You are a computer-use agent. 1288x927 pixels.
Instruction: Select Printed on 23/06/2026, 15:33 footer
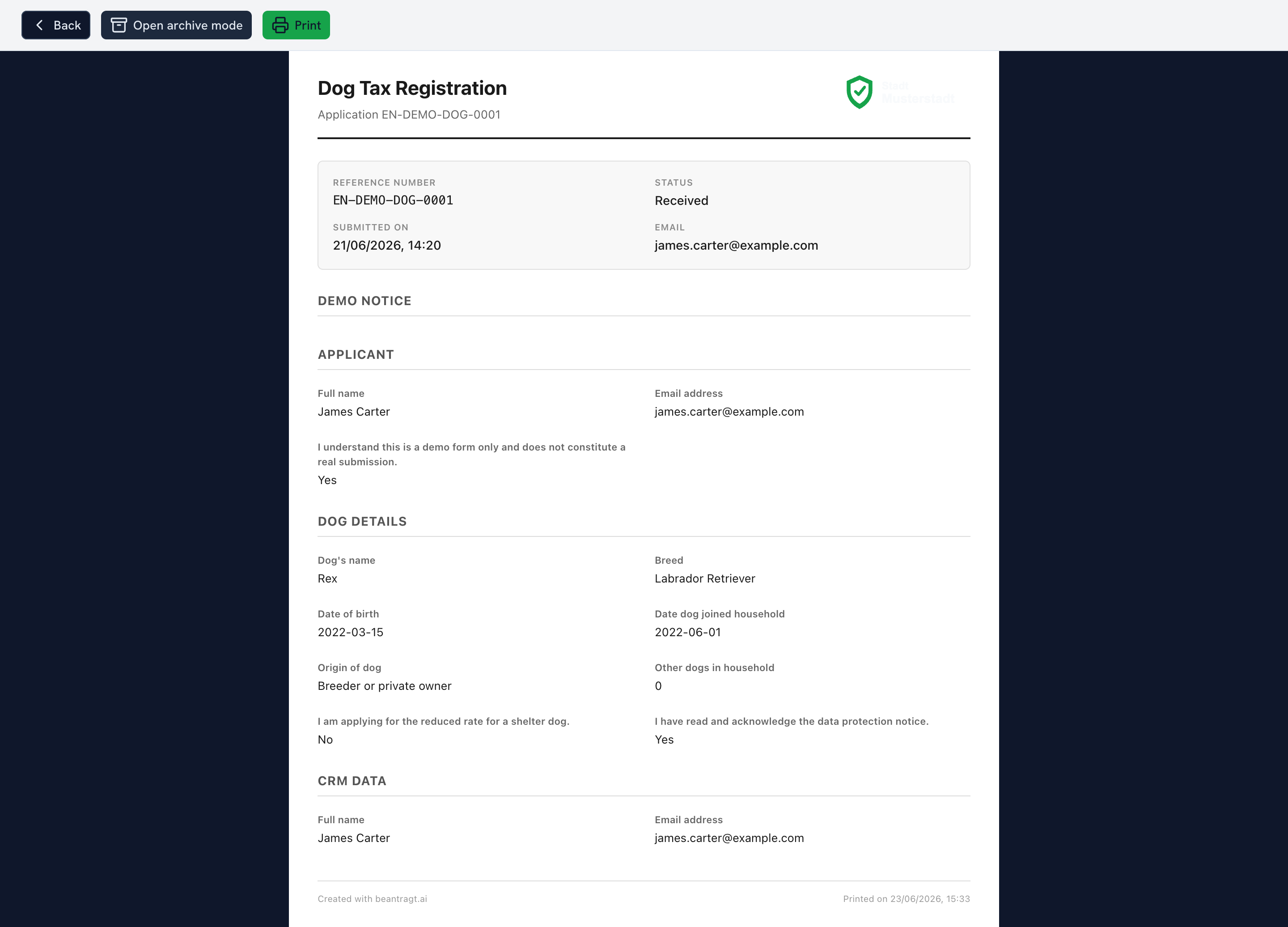tap(907, 899)
